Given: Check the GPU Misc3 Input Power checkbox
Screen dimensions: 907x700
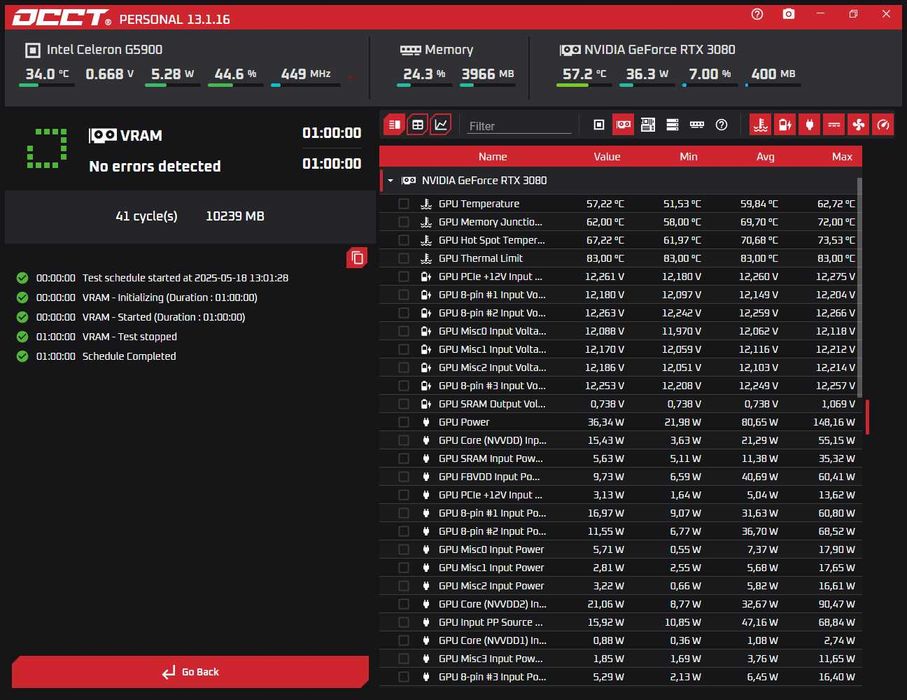Looking at the screenshot, I should tap(404, 658).
